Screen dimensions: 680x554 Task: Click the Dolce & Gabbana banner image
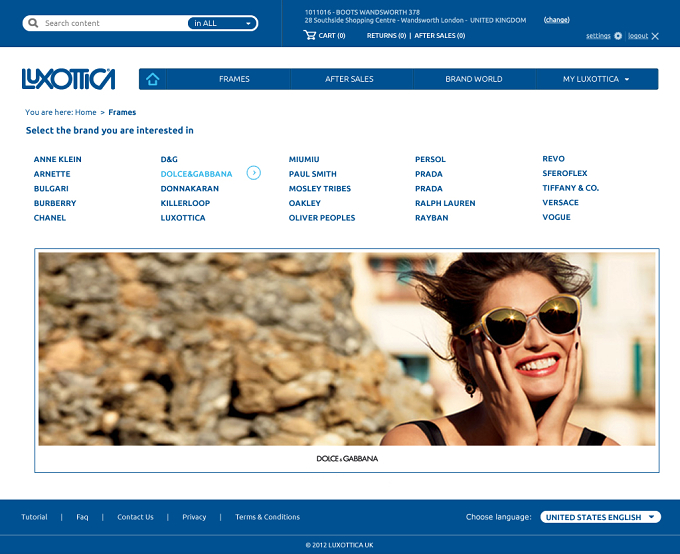(x=347, y=349)
